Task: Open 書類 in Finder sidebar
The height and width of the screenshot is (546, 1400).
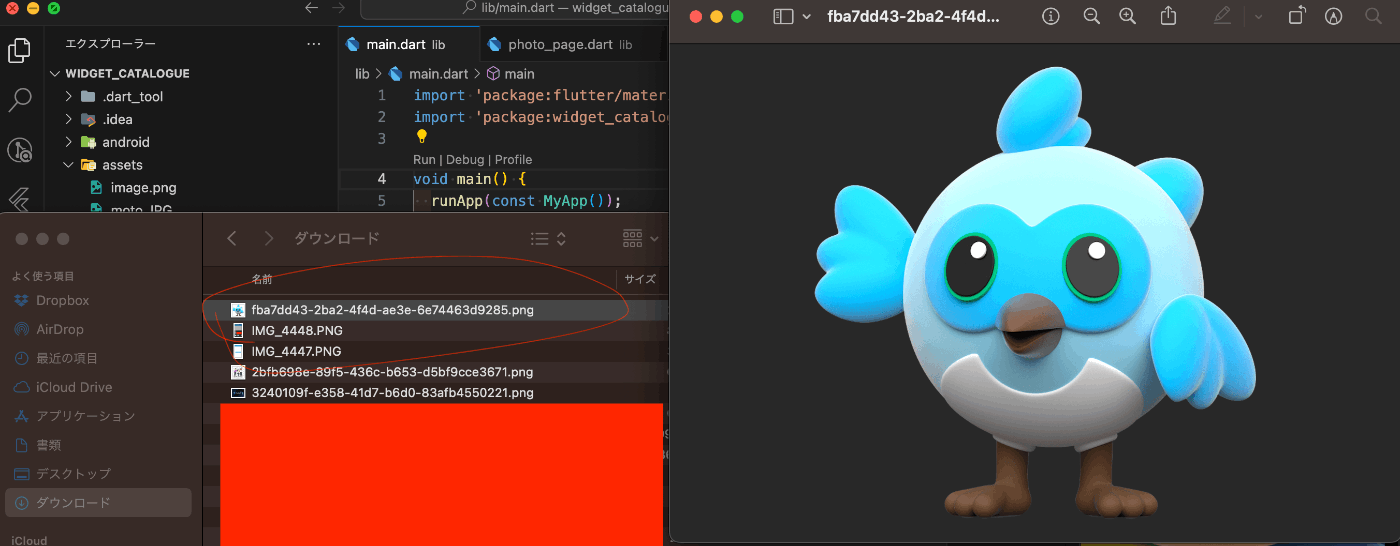Action: pyautogui.click(x=49, y=445)
